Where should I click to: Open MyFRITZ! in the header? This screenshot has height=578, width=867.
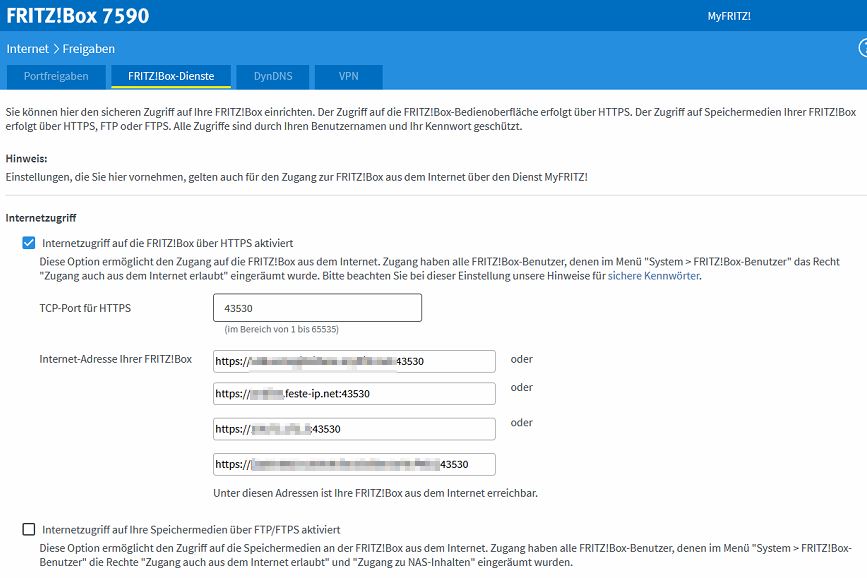729,16
